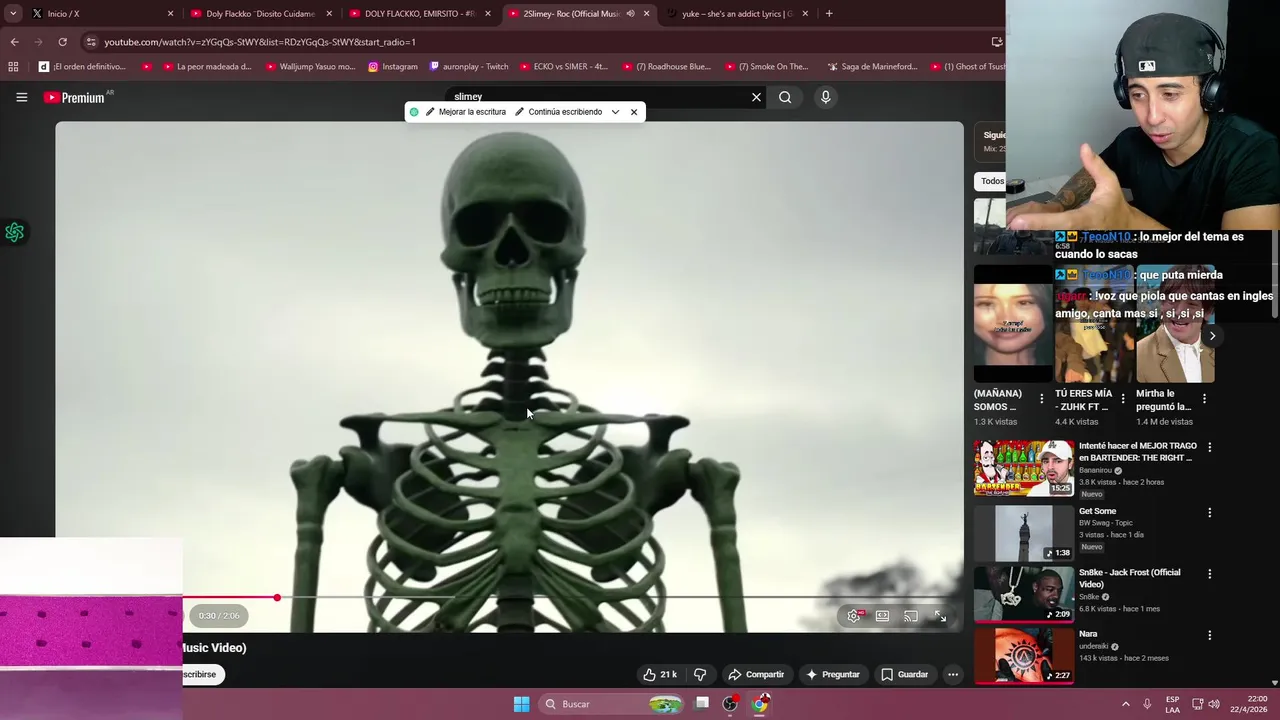1280x720 pixels.
Task: Open options for 'Nara' video
Action: coord(1209,635)
